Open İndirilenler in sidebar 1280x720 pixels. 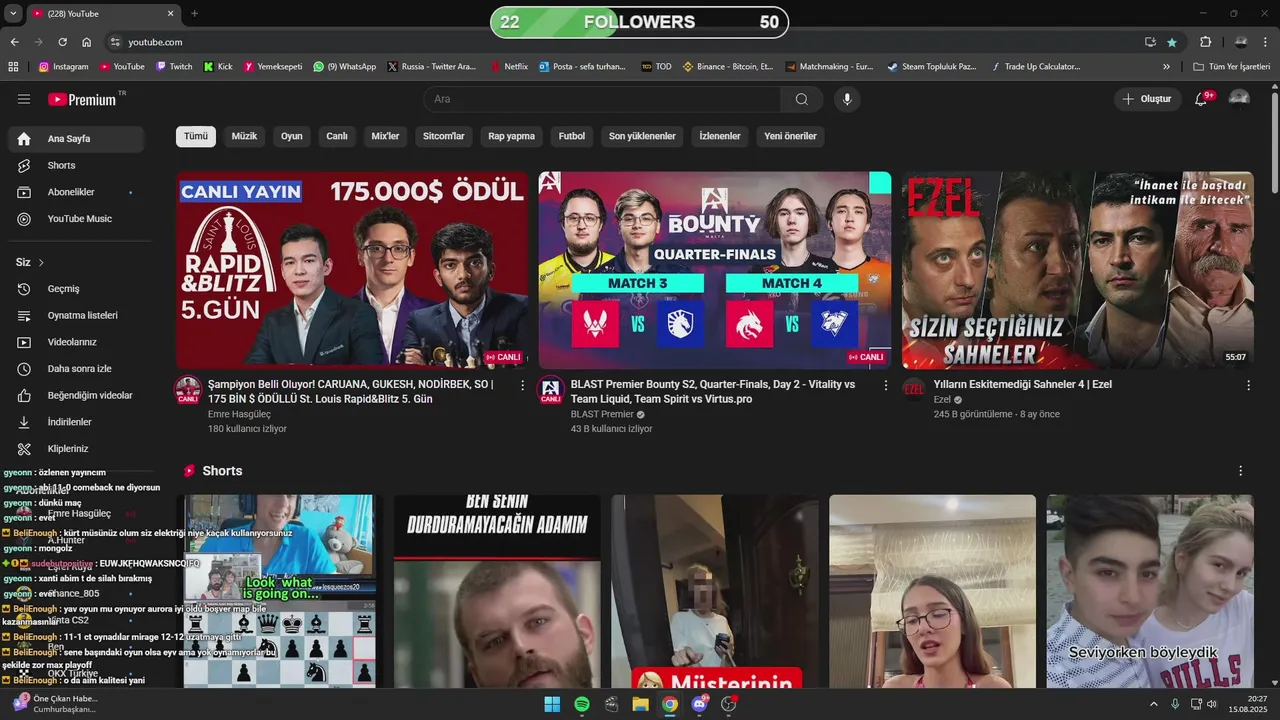pyautogui.click(x=76, y=422)
